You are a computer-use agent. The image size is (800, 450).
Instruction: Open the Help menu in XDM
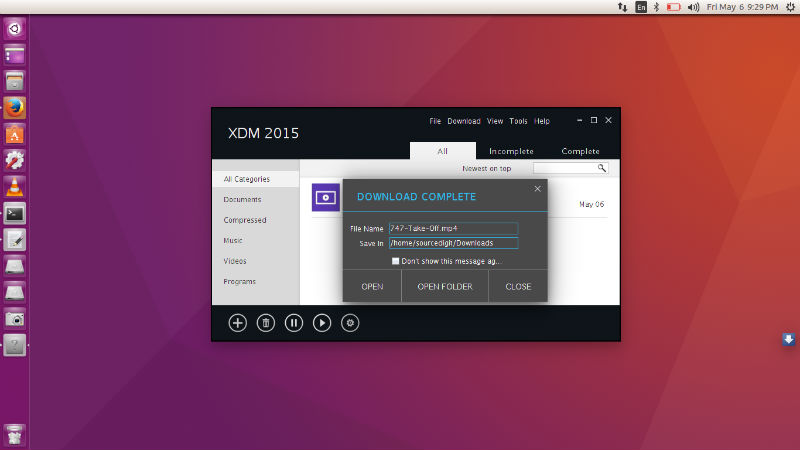point(542,121)
